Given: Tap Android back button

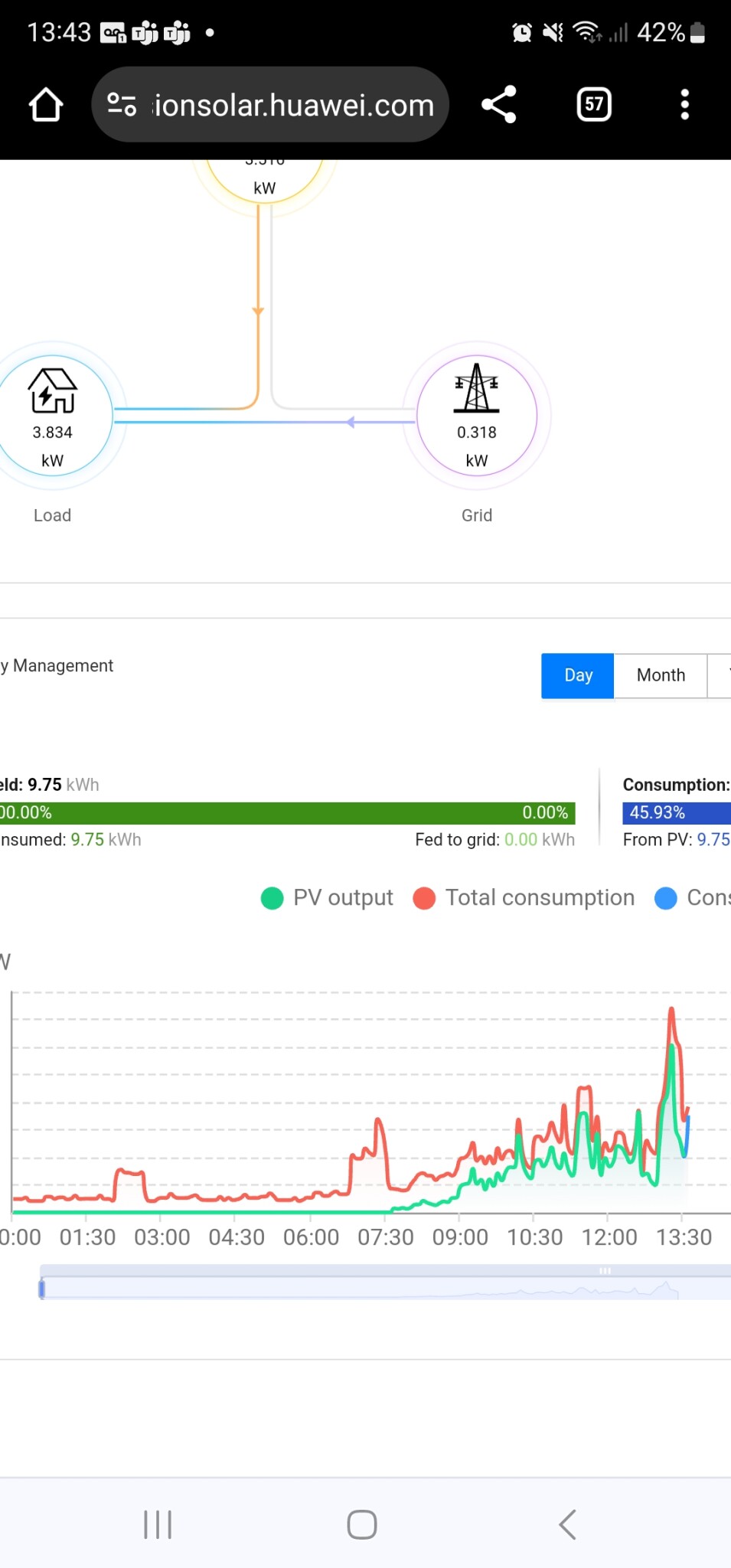Looking at the screenshot, I should (567, 1524).
